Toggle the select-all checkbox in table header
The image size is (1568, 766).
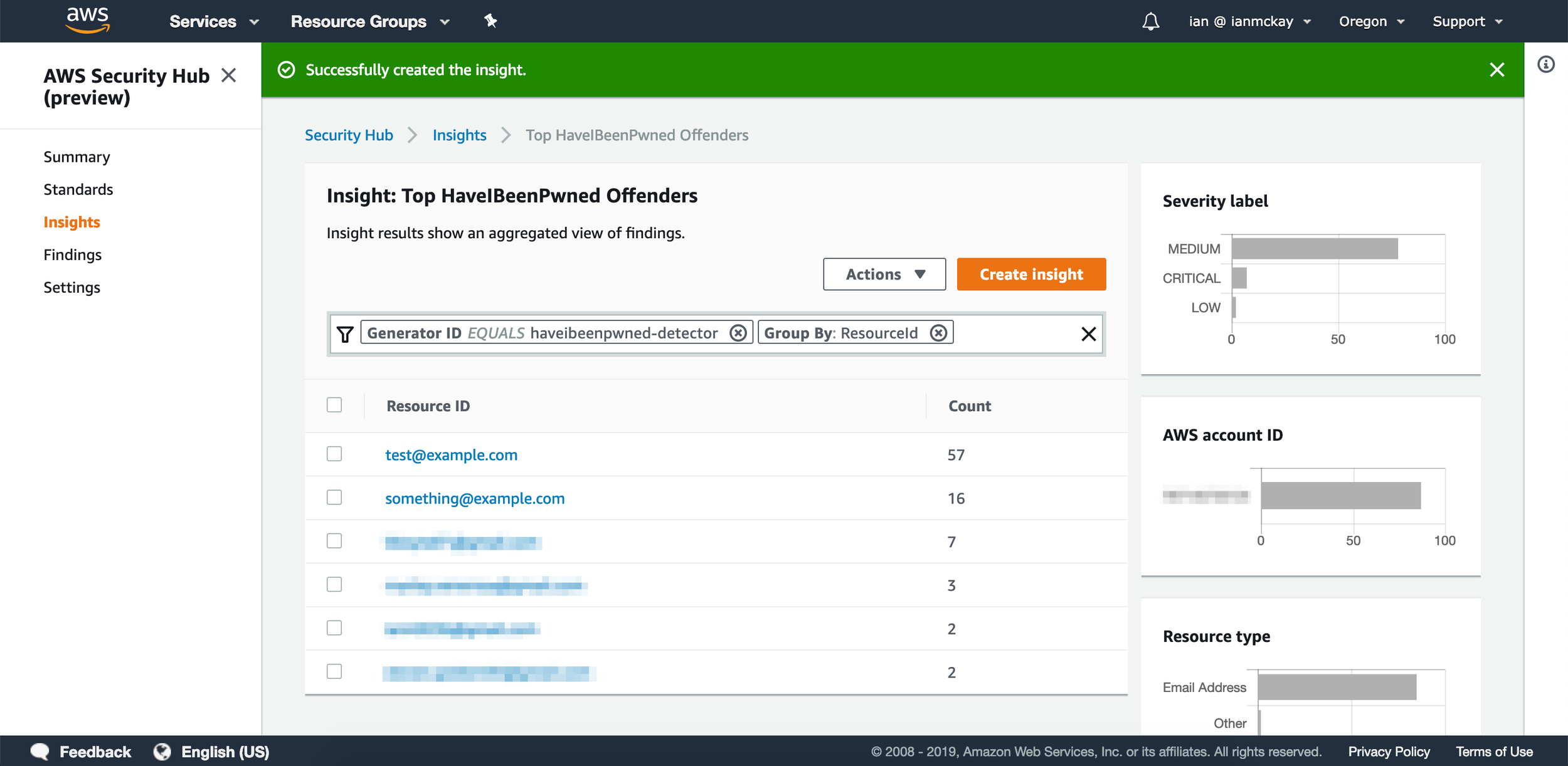pyautogui.click(x=334, y=405)
